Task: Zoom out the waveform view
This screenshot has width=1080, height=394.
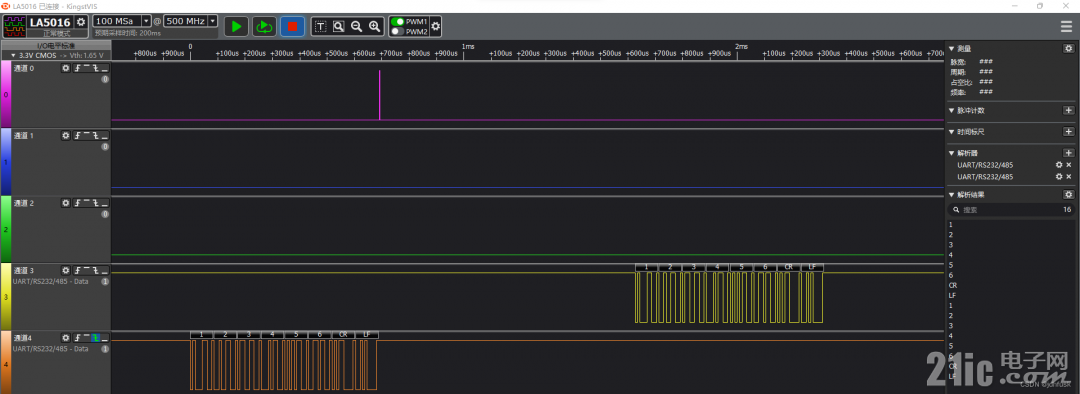Action: click(x=356, y=26)
